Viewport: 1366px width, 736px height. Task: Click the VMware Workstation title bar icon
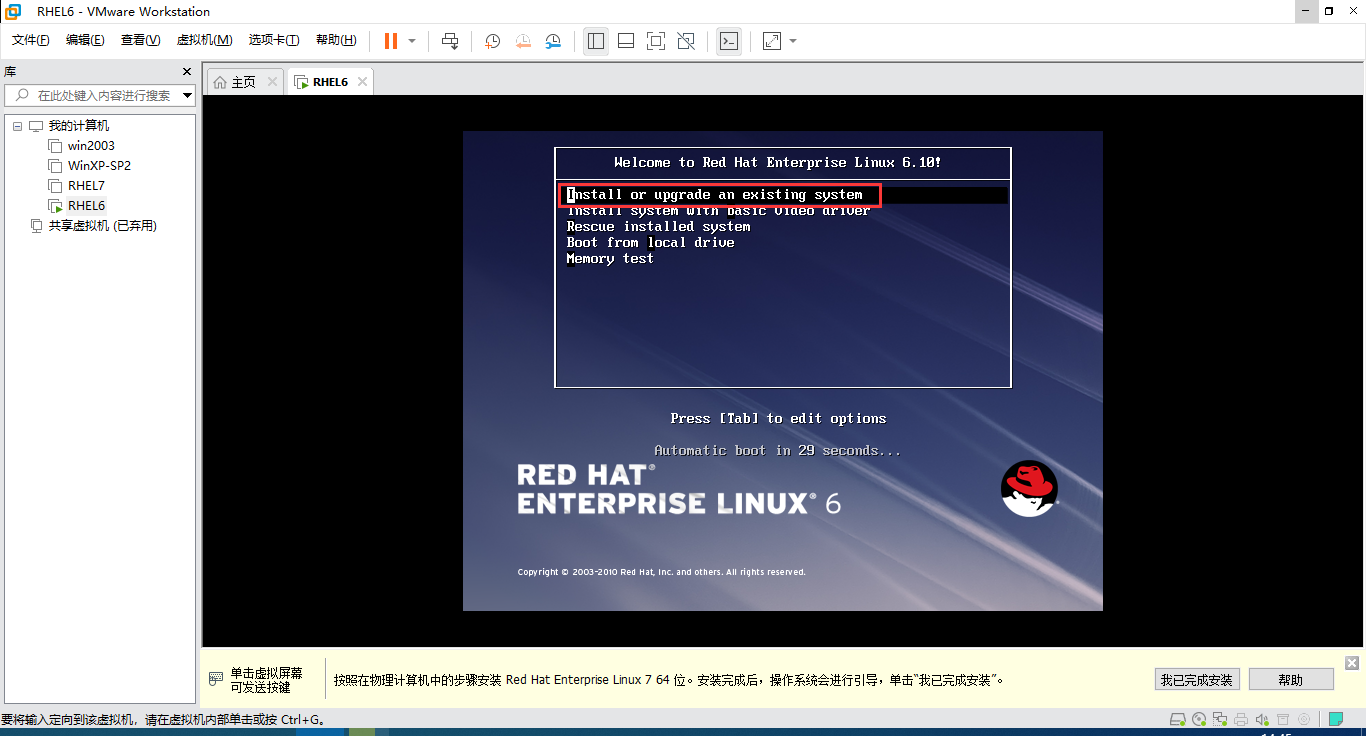(14, 12)
